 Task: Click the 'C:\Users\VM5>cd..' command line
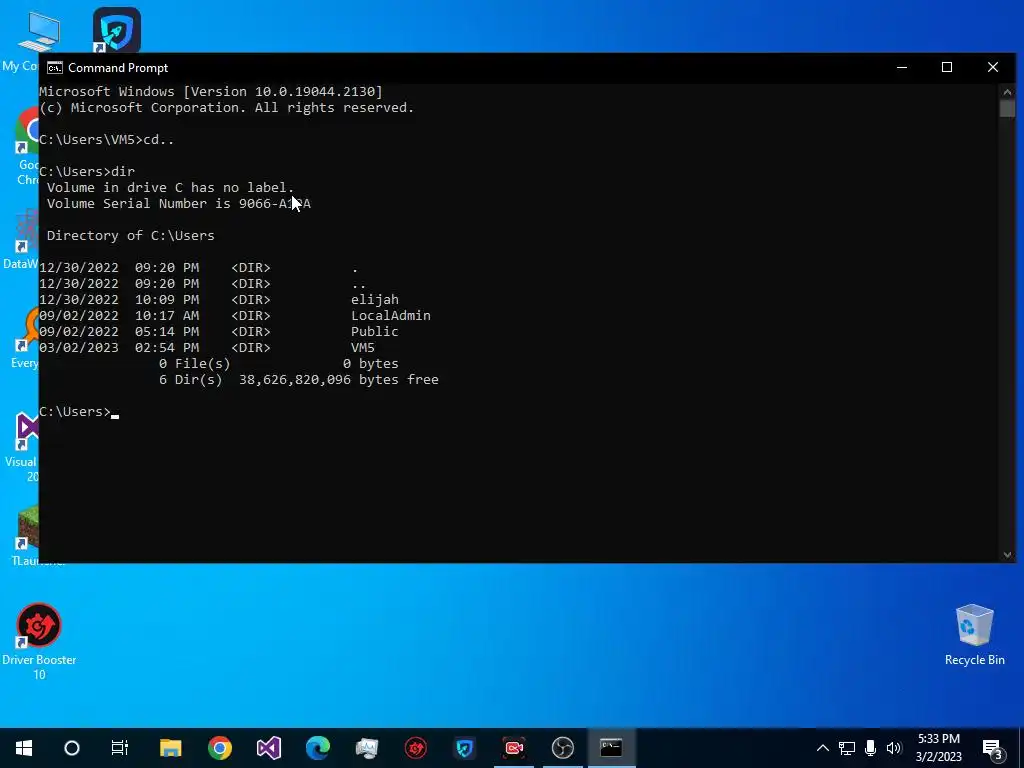(106, 140)
